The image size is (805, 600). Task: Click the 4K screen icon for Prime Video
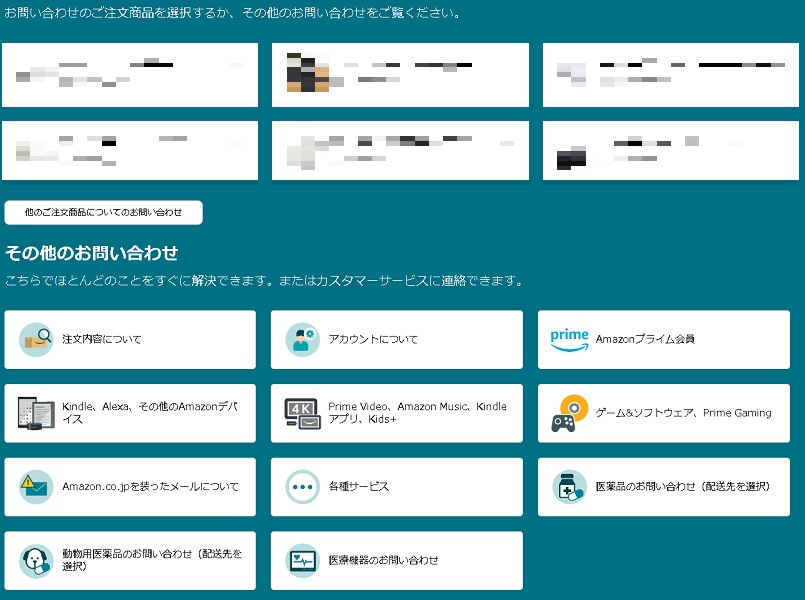(302, 413)
